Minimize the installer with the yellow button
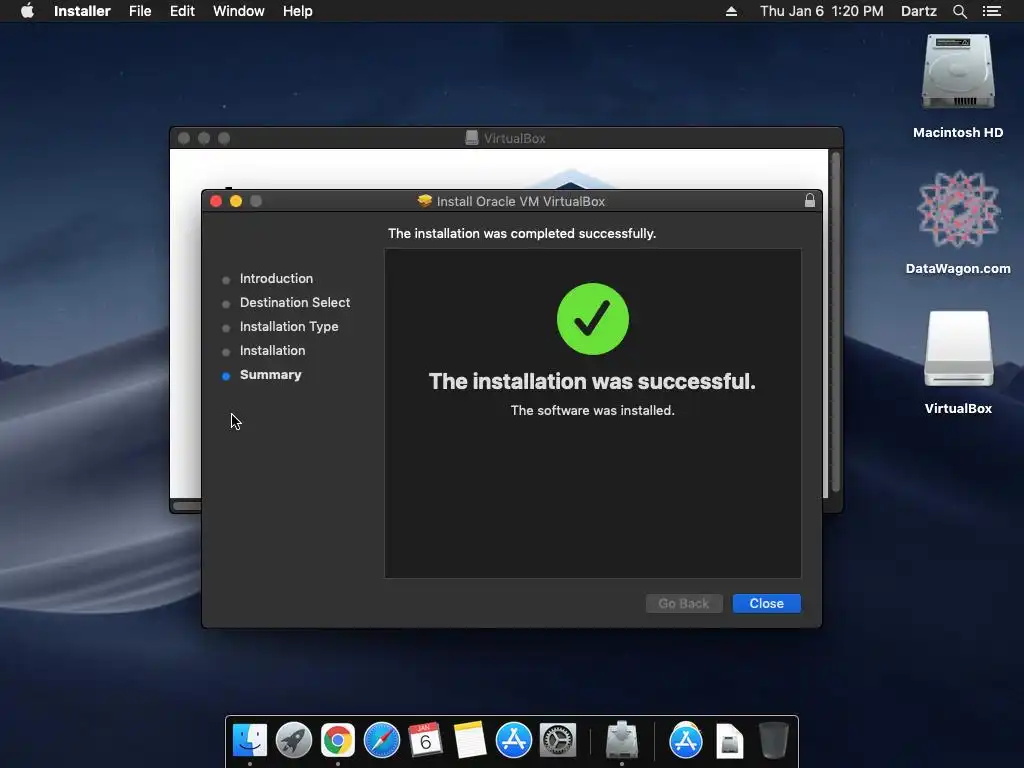Screen dimensions: 1024x768 pyautogui.click(x=236, y=201)
